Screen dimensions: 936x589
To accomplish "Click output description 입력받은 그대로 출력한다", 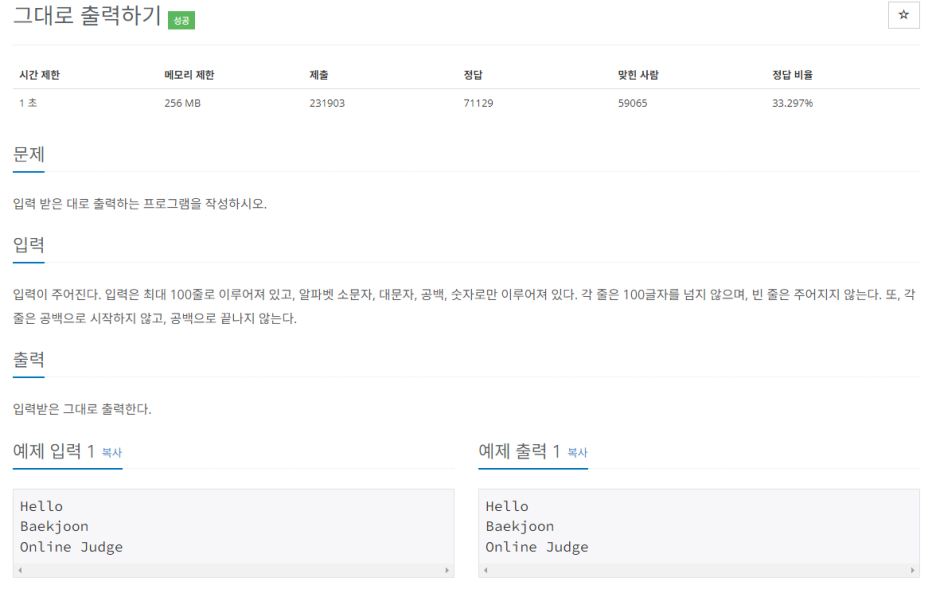I will (82, 409).
